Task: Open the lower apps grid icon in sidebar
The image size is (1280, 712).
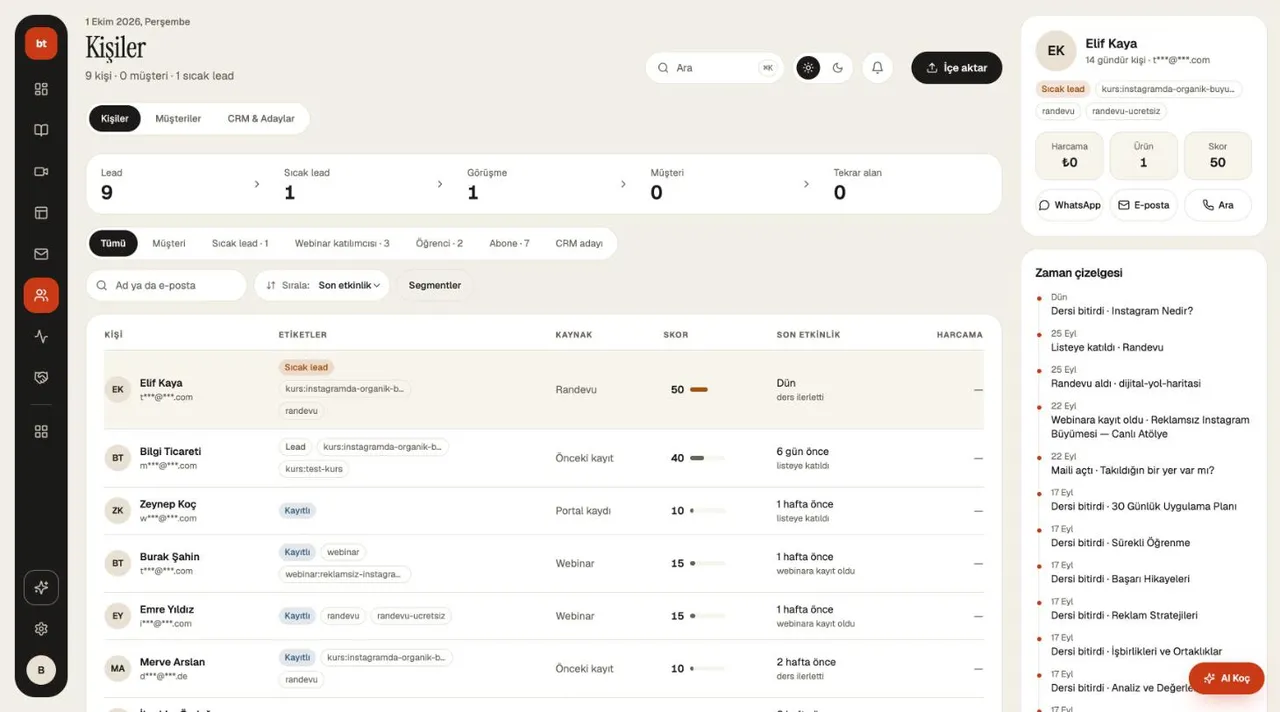Action: click(x=41, y=432)
